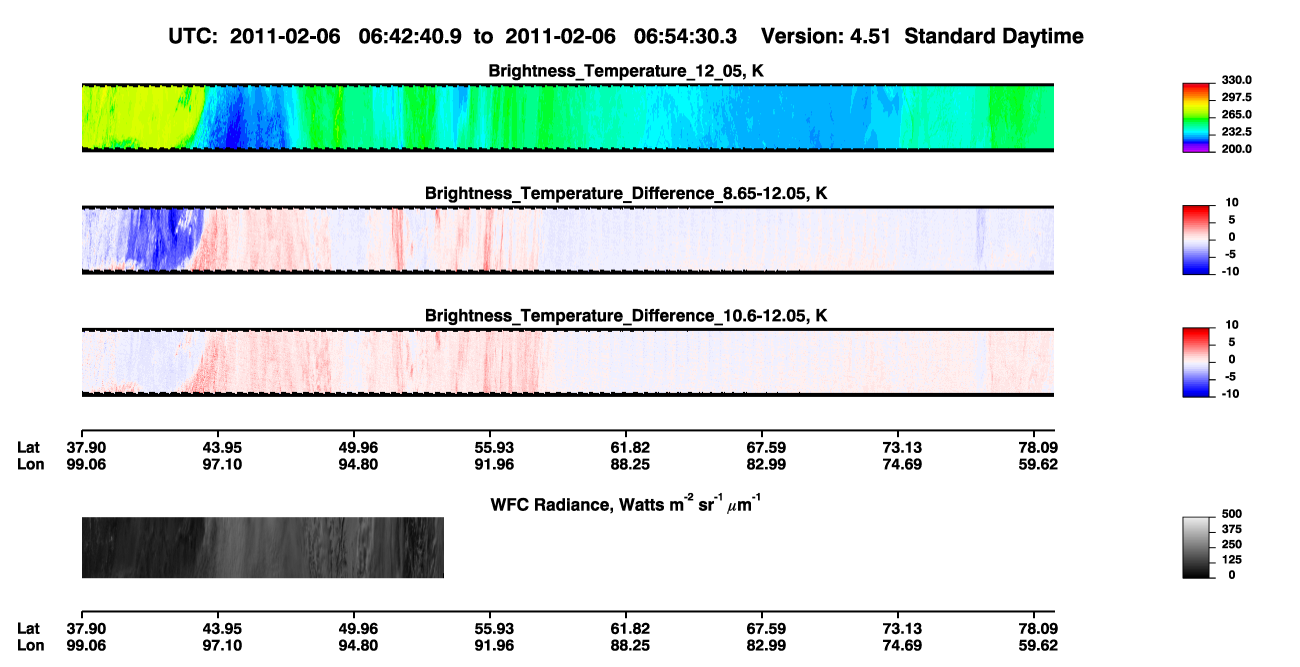This screenshot has width=1300, height=667.
Task: Select the title "Brightness_Temperature_12_05, K"
Action: click(627, 72)
